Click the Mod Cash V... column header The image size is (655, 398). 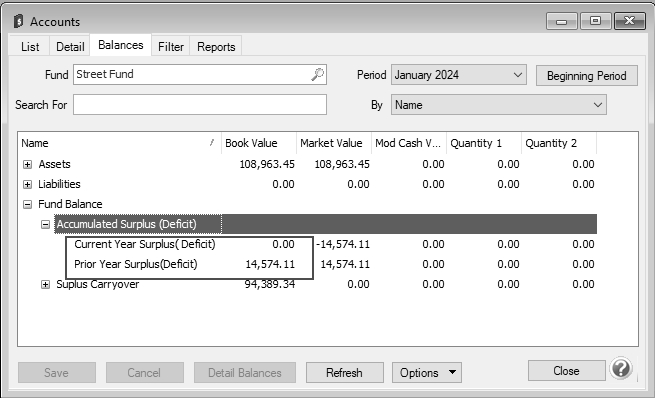click(409, 143)
